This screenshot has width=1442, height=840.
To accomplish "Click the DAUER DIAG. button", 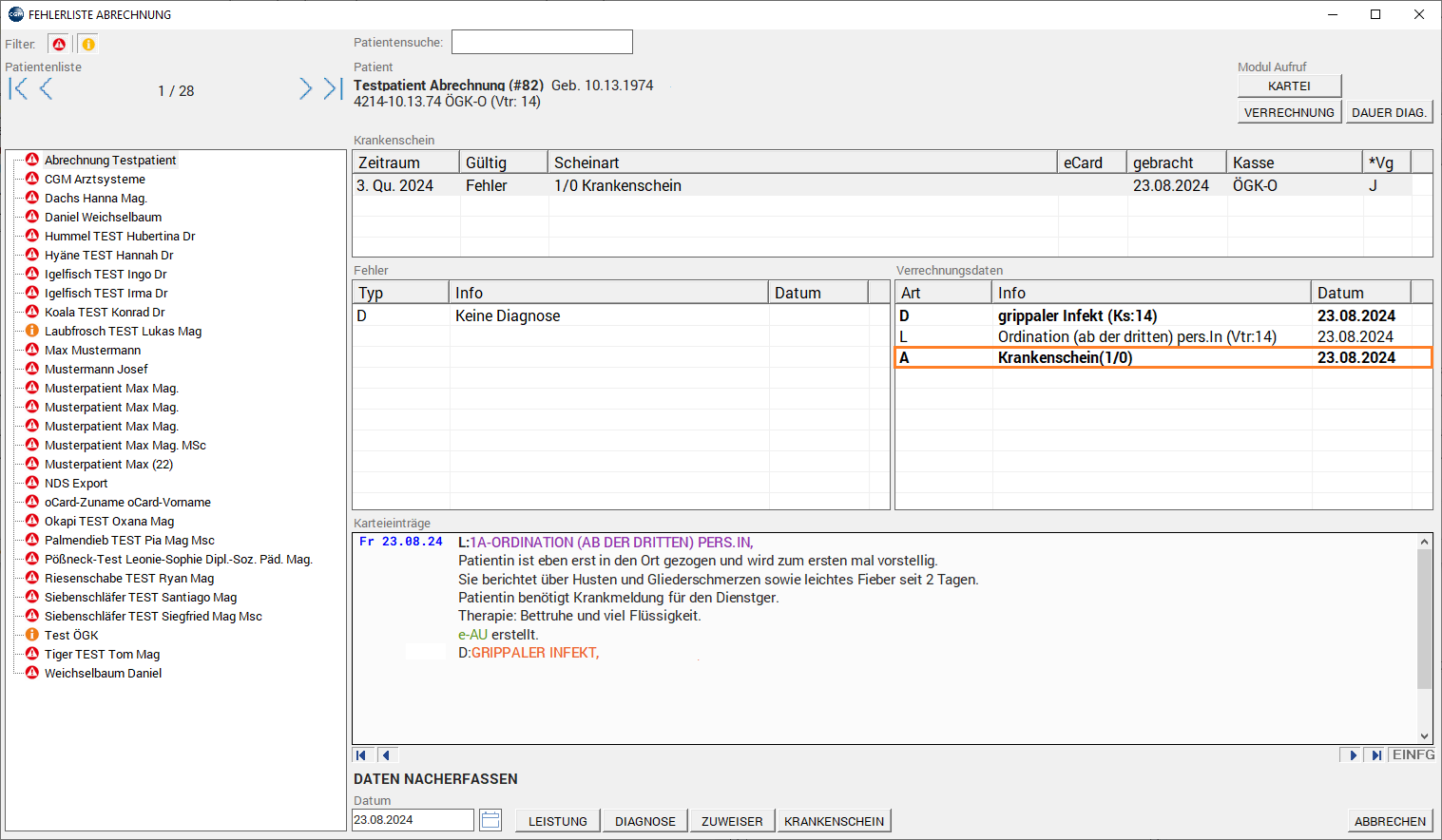I will [1388, 113].
